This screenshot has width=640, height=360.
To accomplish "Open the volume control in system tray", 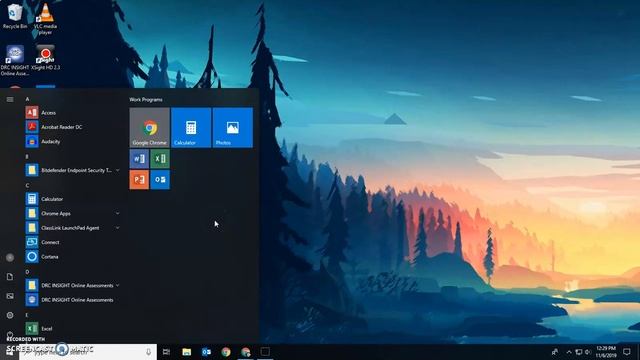I will (588, 352).
